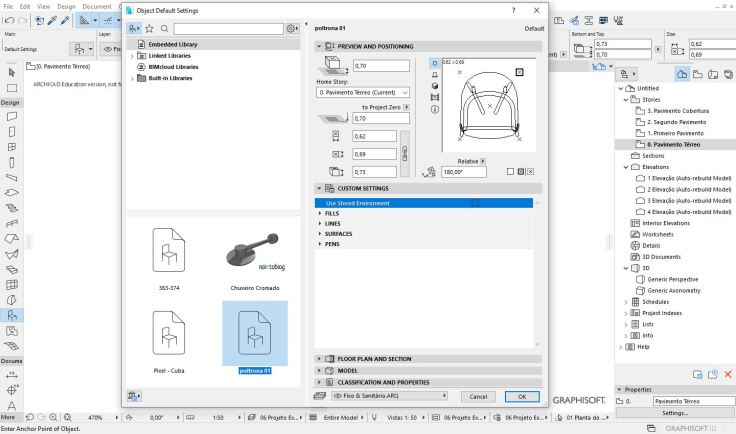Image resolution: width=736 pixels, height=434 pixels.
Task: Click the Inject Parameters syringe icon
Action: tap(65, 20)
